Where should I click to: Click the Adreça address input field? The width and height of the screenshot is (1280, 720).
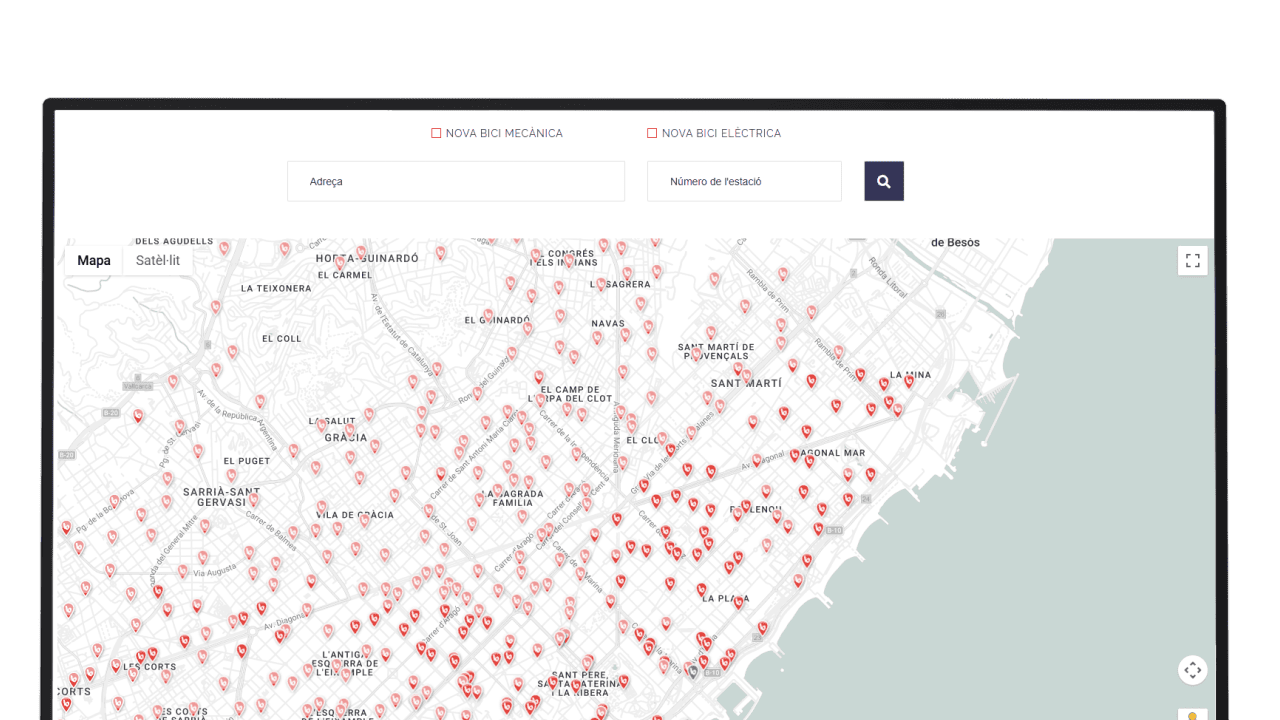(456, 181)
